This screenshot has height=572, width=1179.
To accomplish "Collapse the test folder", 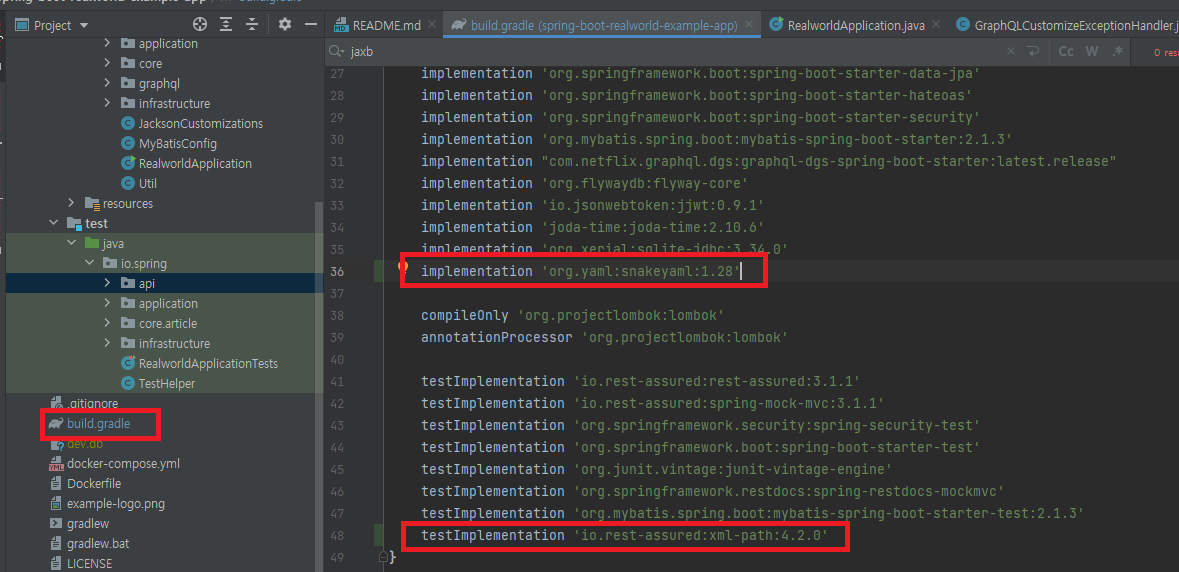I will click(x=53, y=223).
